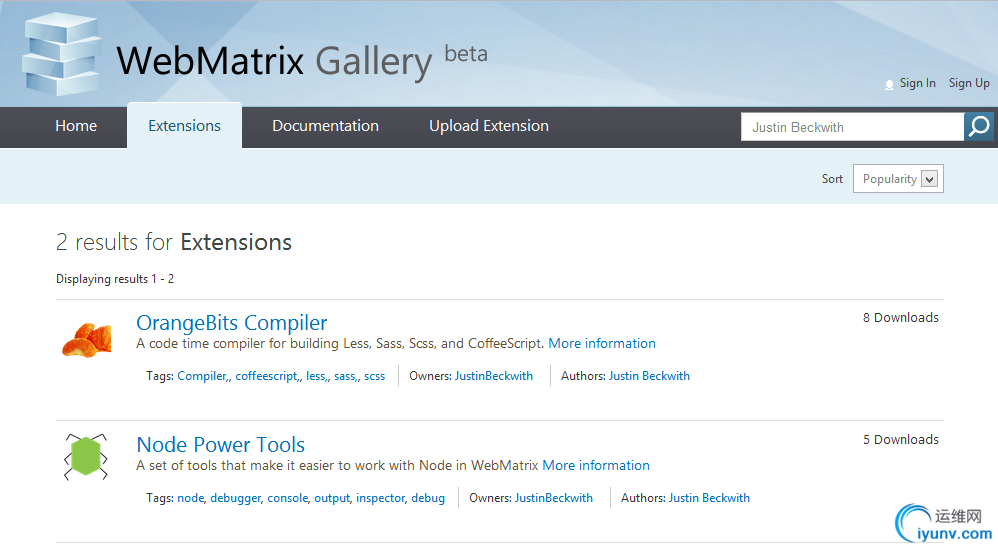
Task: Click the 8 Downloads text
Action: (x=901, y=318)
